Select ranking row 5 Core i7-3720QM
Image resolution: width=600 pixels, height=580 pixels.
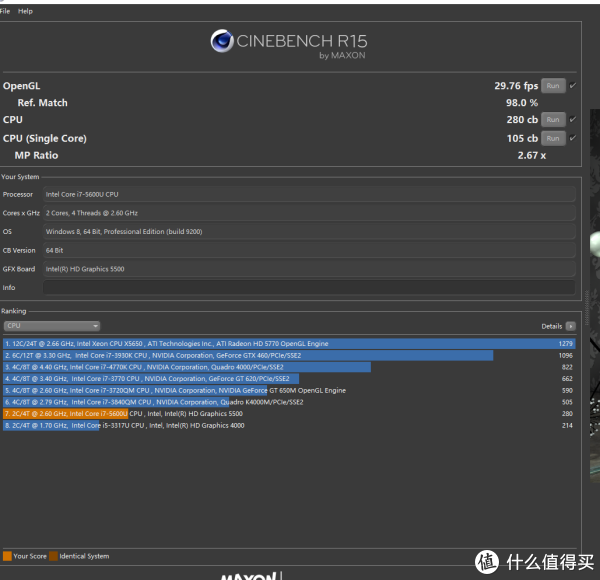(289, 390)
